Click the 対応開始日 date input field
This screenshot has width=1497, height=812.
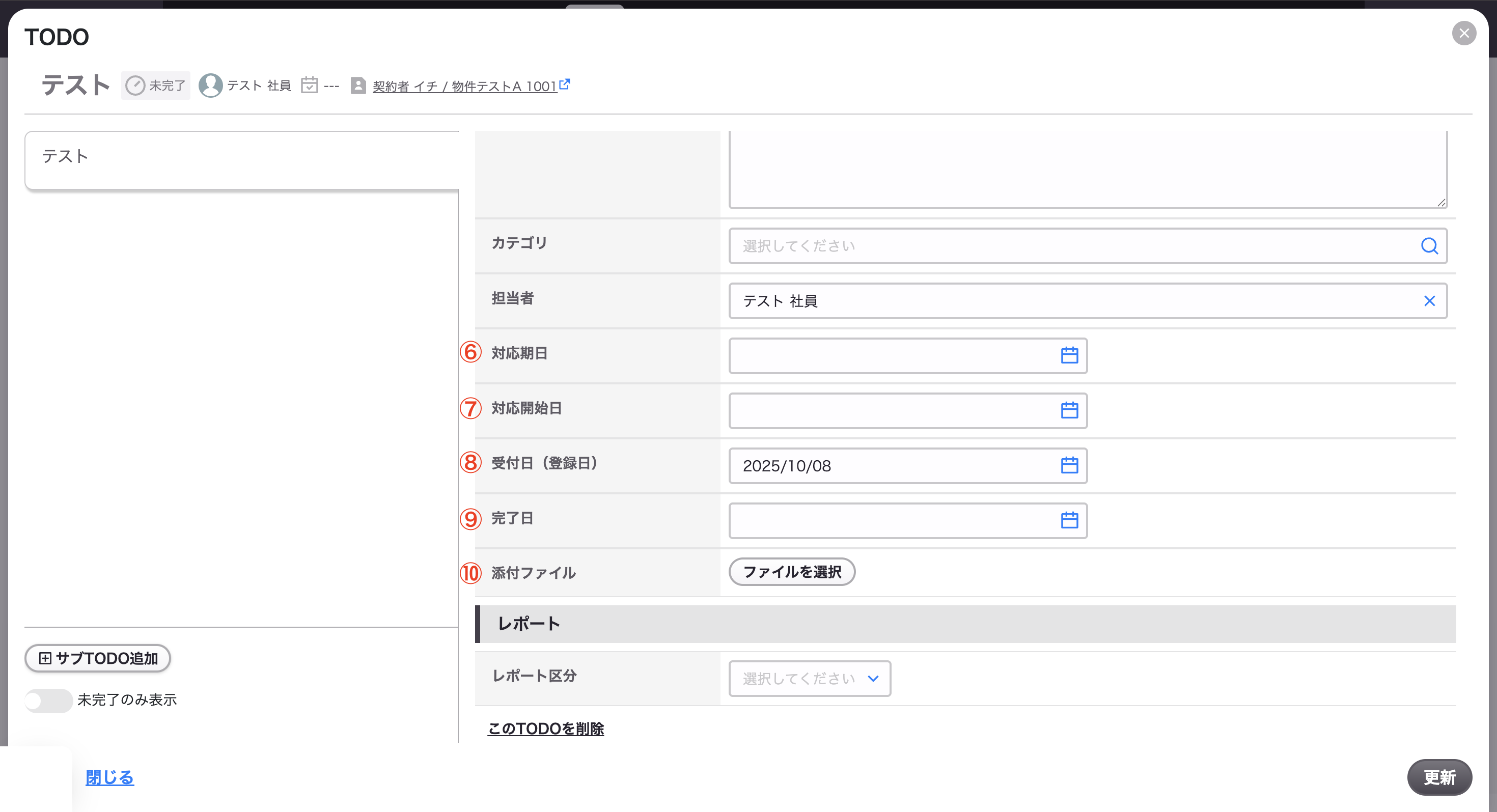coord(908,411)
